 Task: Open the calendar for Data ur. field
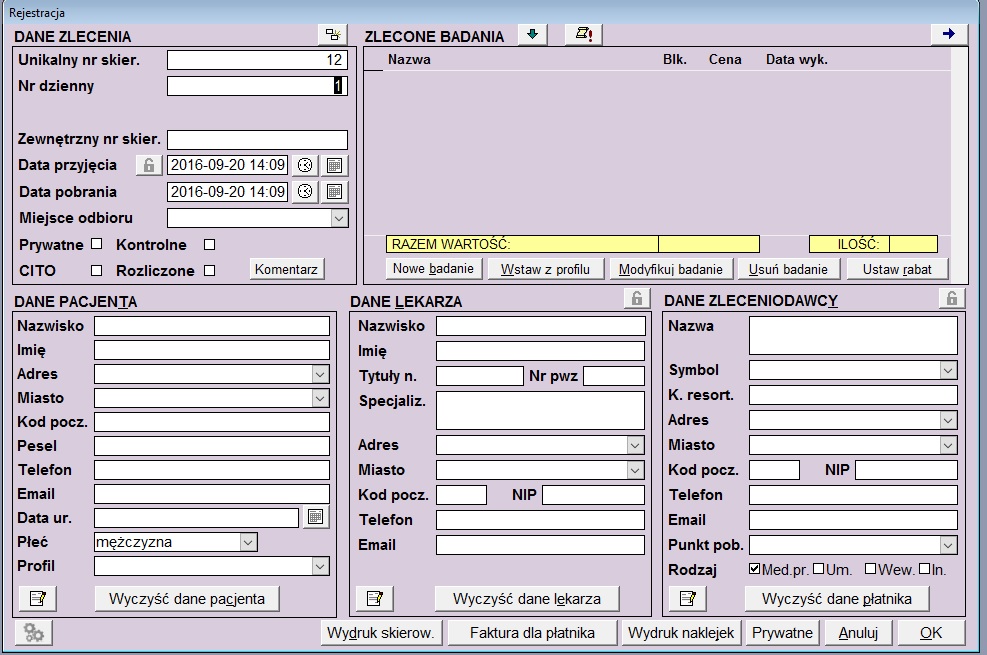point(316,517)
